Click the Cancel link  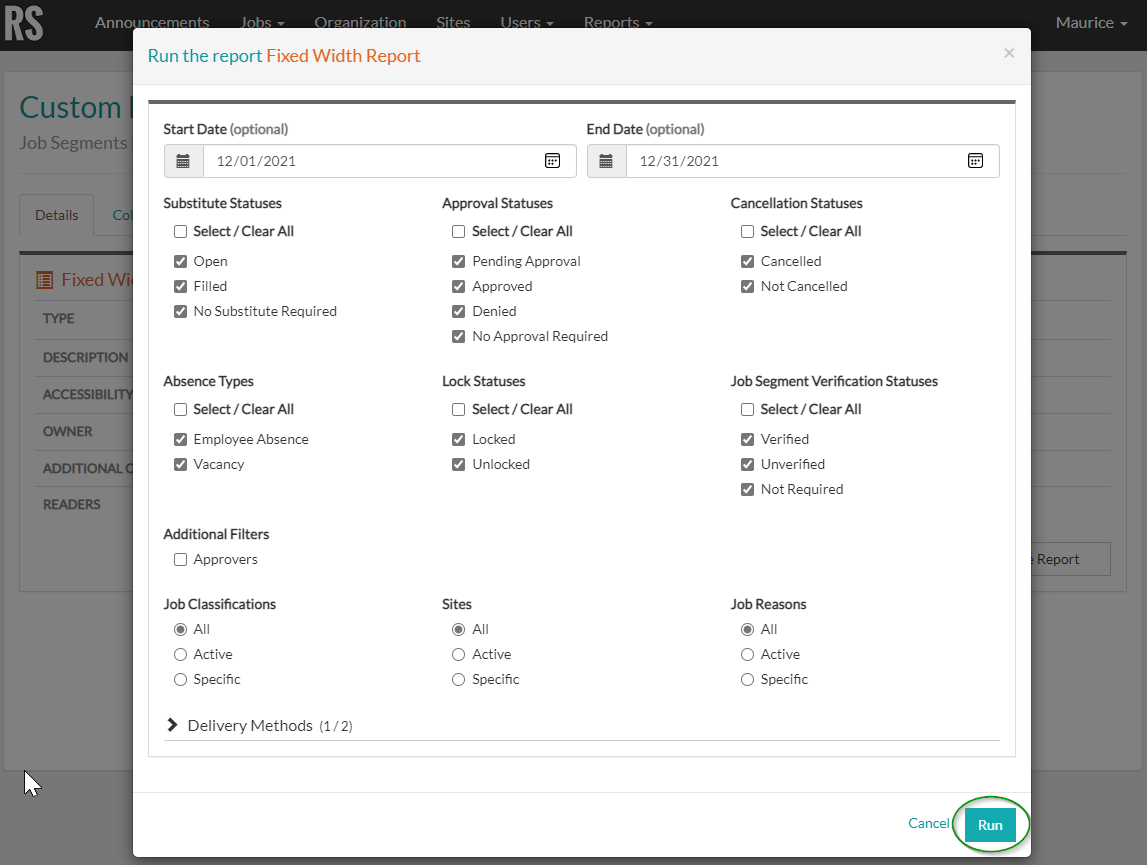coord(928,823)
